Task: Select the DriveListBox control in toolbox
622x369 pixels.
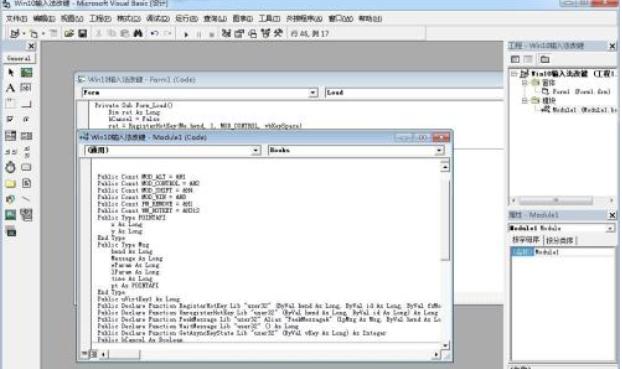Action: (26, 167)
